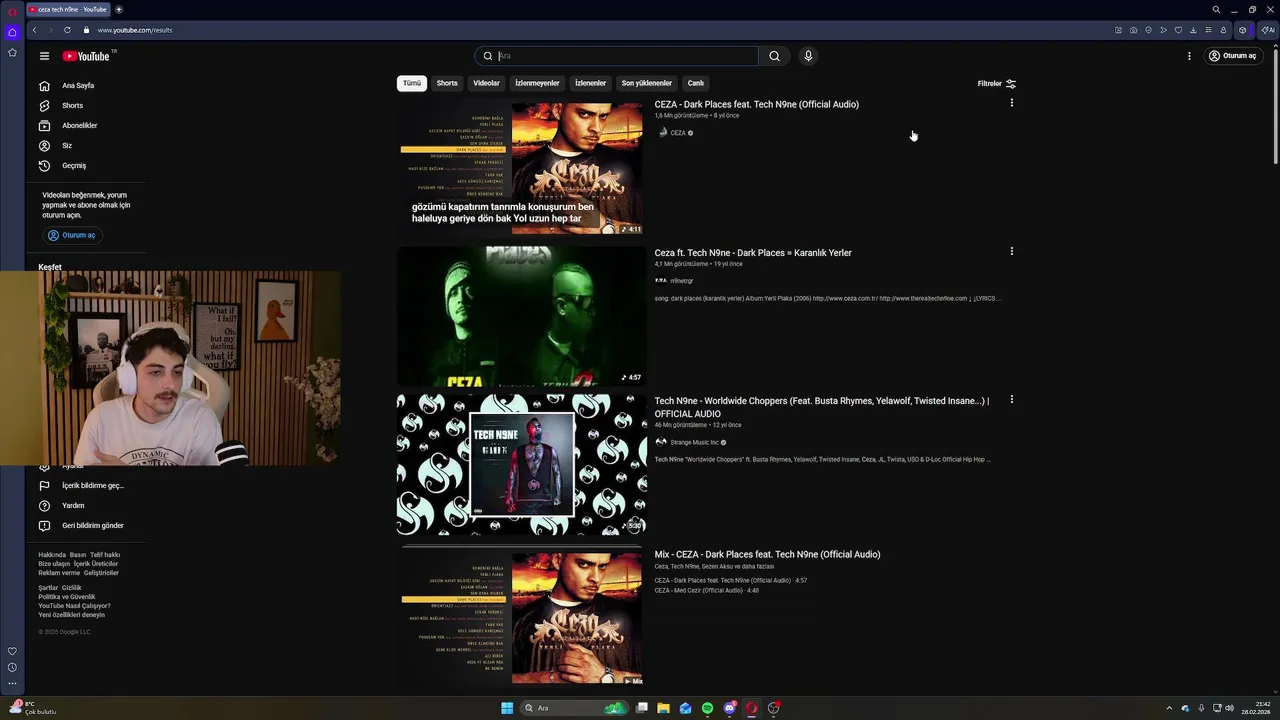The width and height of the screenshot is (1280, 720).
Task: Open Opera snapshot camera icon
Action: 1133,30
